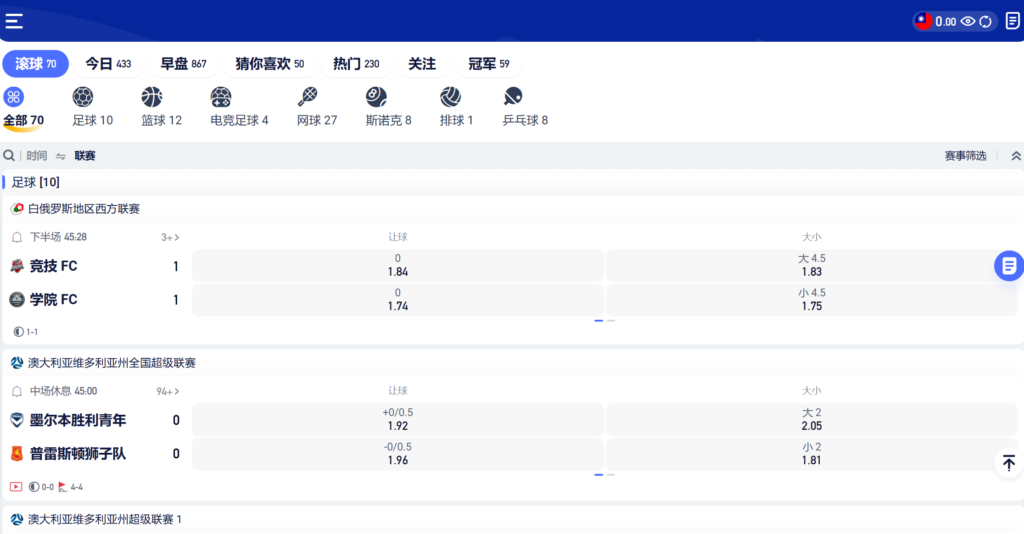This screenshot has width=1024, height=534.
Task: Tap the back-to-top arrow button
Action: [1009, 463]
